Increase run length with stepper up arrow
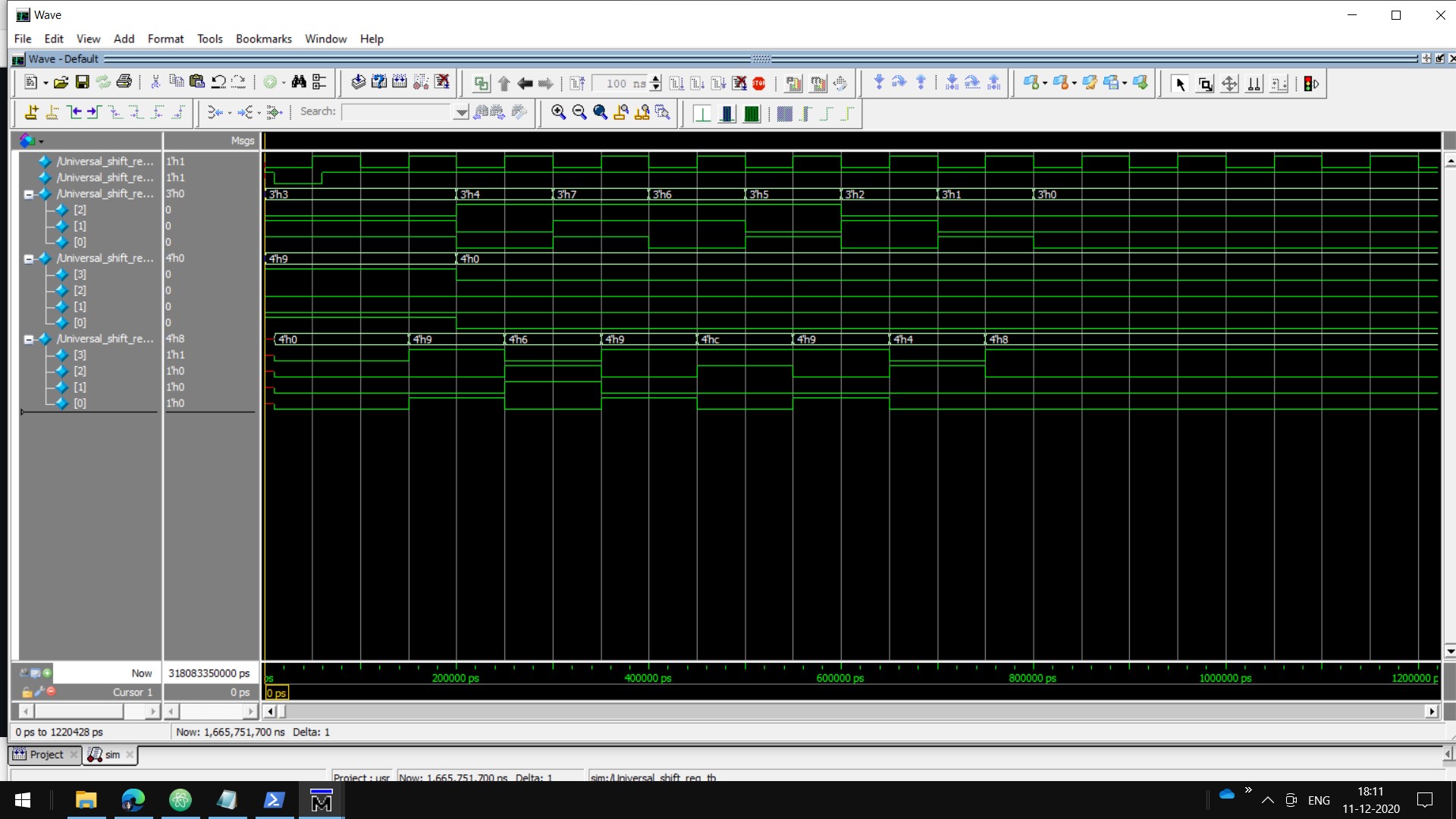This screenshot has width=1456, height=819. point(656,80)
